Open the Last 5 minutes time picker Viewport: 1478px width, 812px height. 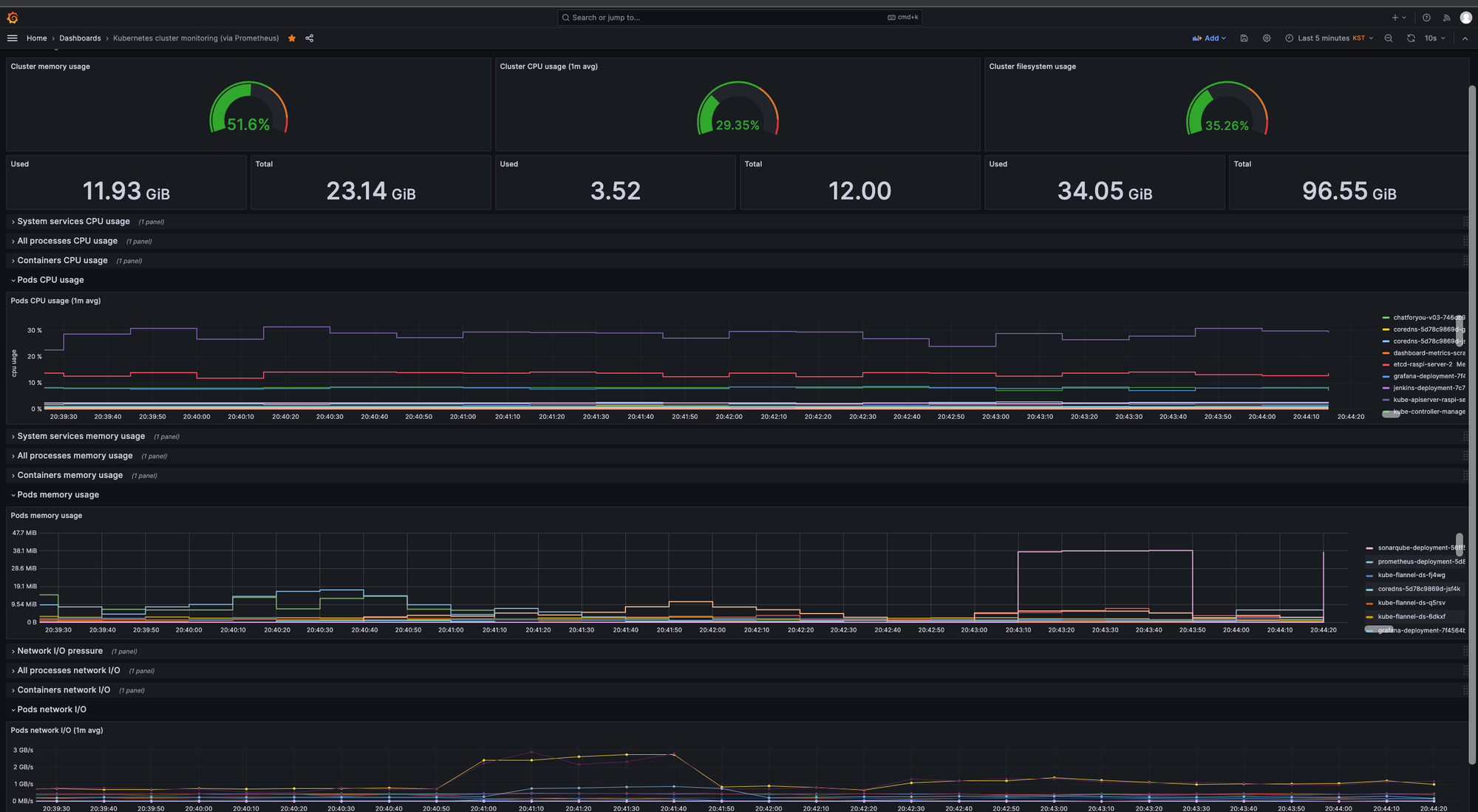(1329, 38)
